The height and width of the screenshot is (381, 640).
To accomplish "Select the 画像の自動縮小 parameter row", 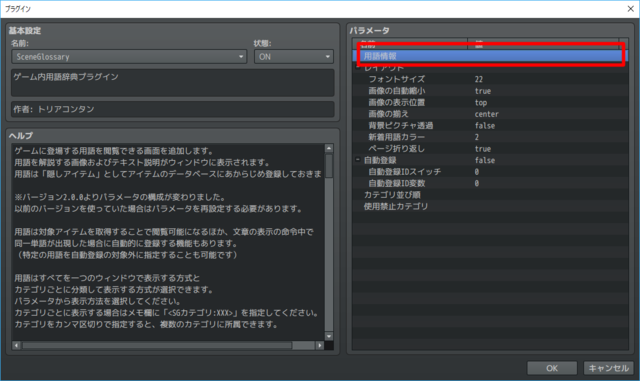I will tap(490, 91).
